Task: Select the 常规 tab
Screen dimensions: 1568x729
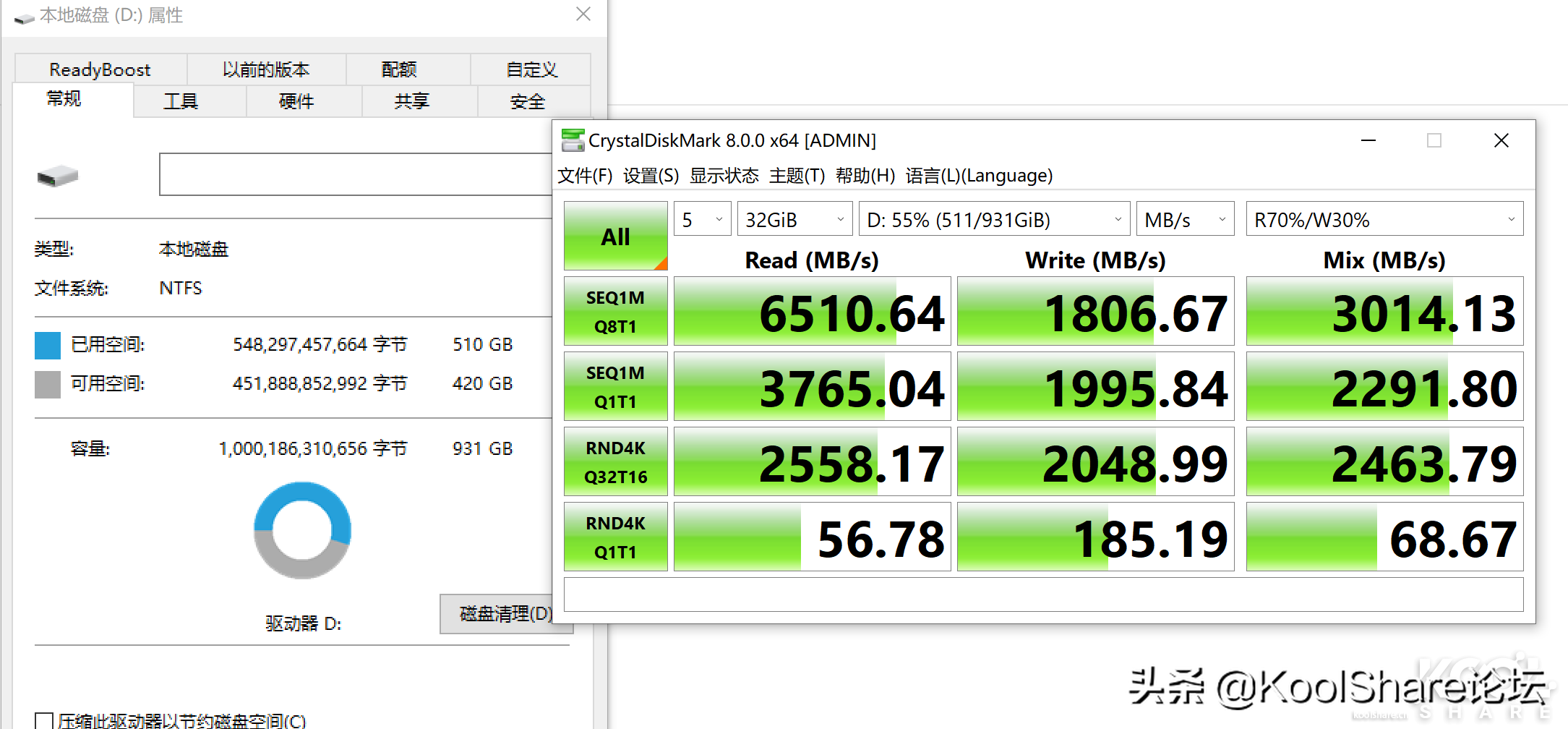Action: point(73,99)
